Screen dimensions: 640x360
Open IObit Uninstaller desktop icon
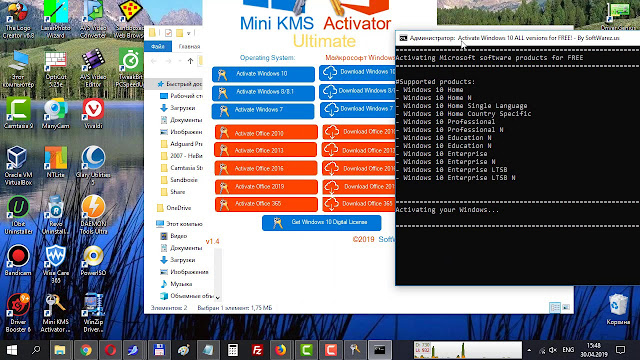18,215
